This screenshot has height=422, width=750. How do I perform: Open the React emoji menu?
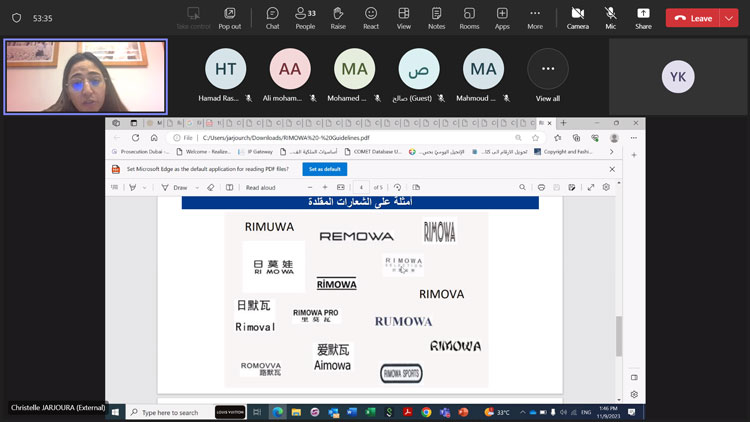click(x=371, y=17)
